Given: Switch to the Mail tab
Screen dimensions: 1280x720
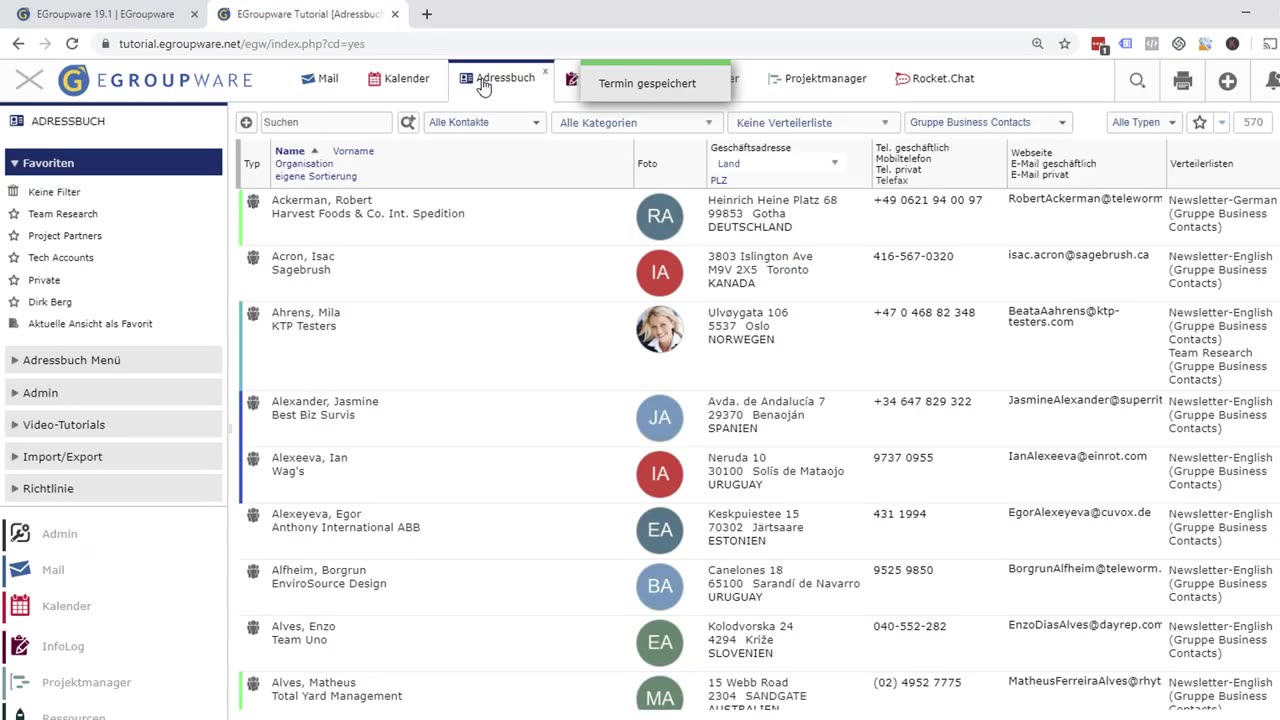Looking at the screenshot, I should [320, 79].
